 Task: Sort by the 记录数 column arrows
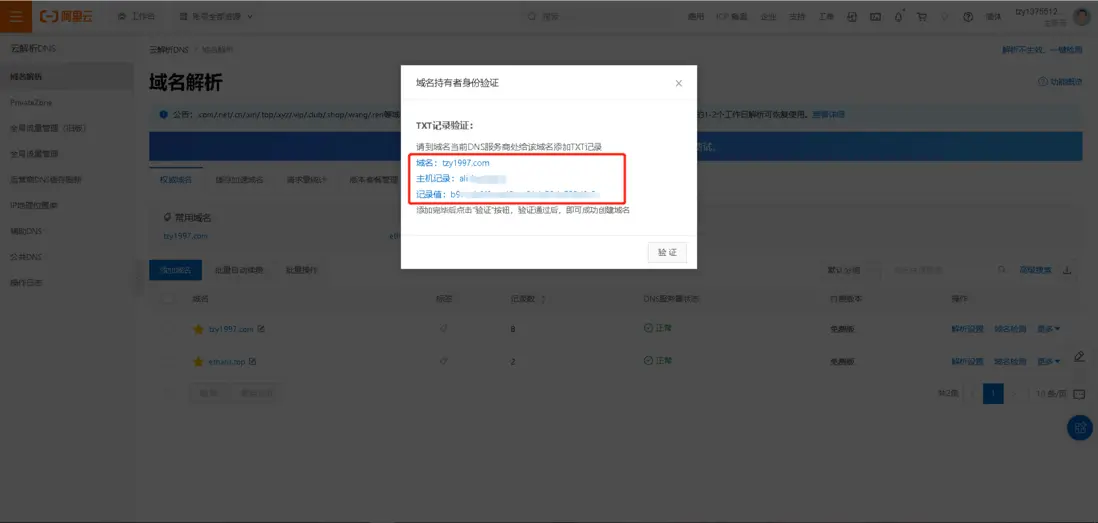[543, 300]
